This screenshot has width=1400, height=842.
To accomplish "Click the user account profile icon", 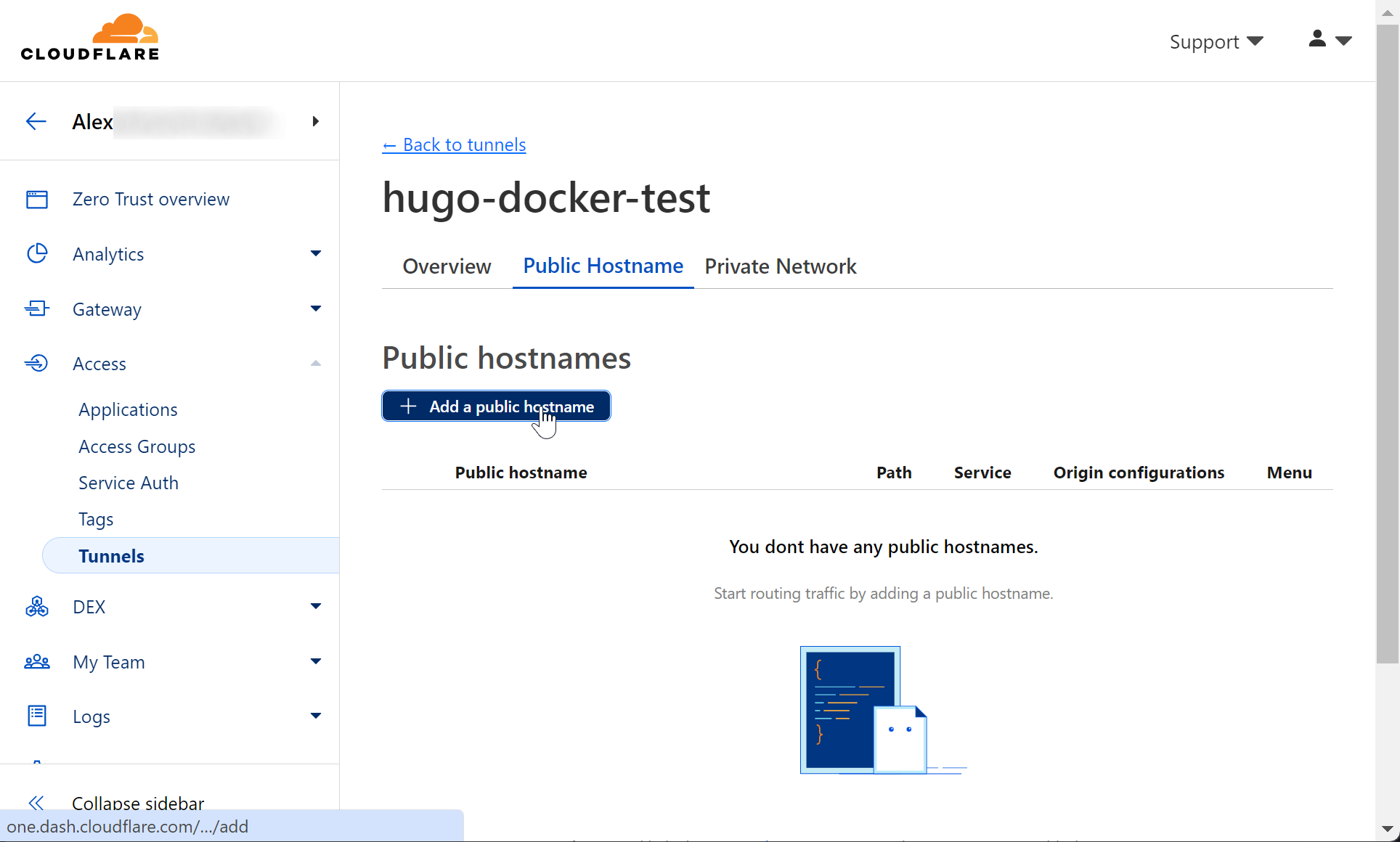I will pyautogui.click(x=1317, y=38).
